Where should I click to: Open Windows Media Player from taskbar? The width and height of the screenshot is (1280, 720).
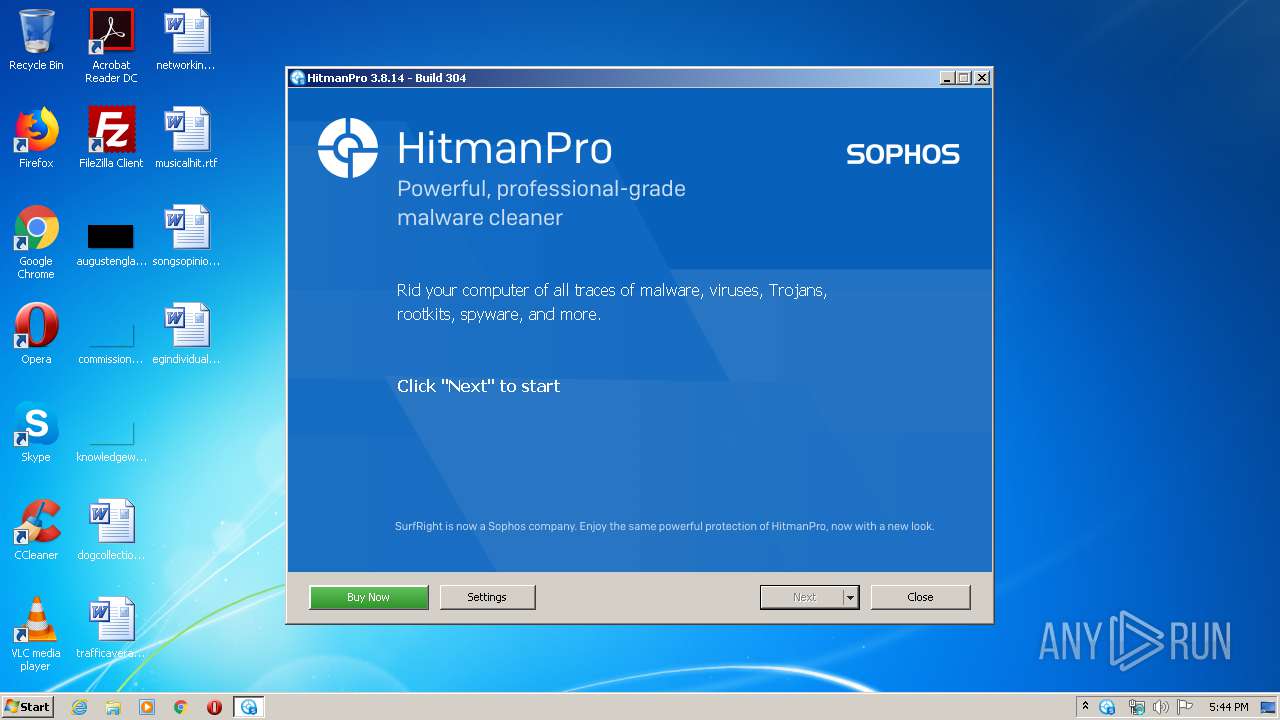(x=147, y=707)
